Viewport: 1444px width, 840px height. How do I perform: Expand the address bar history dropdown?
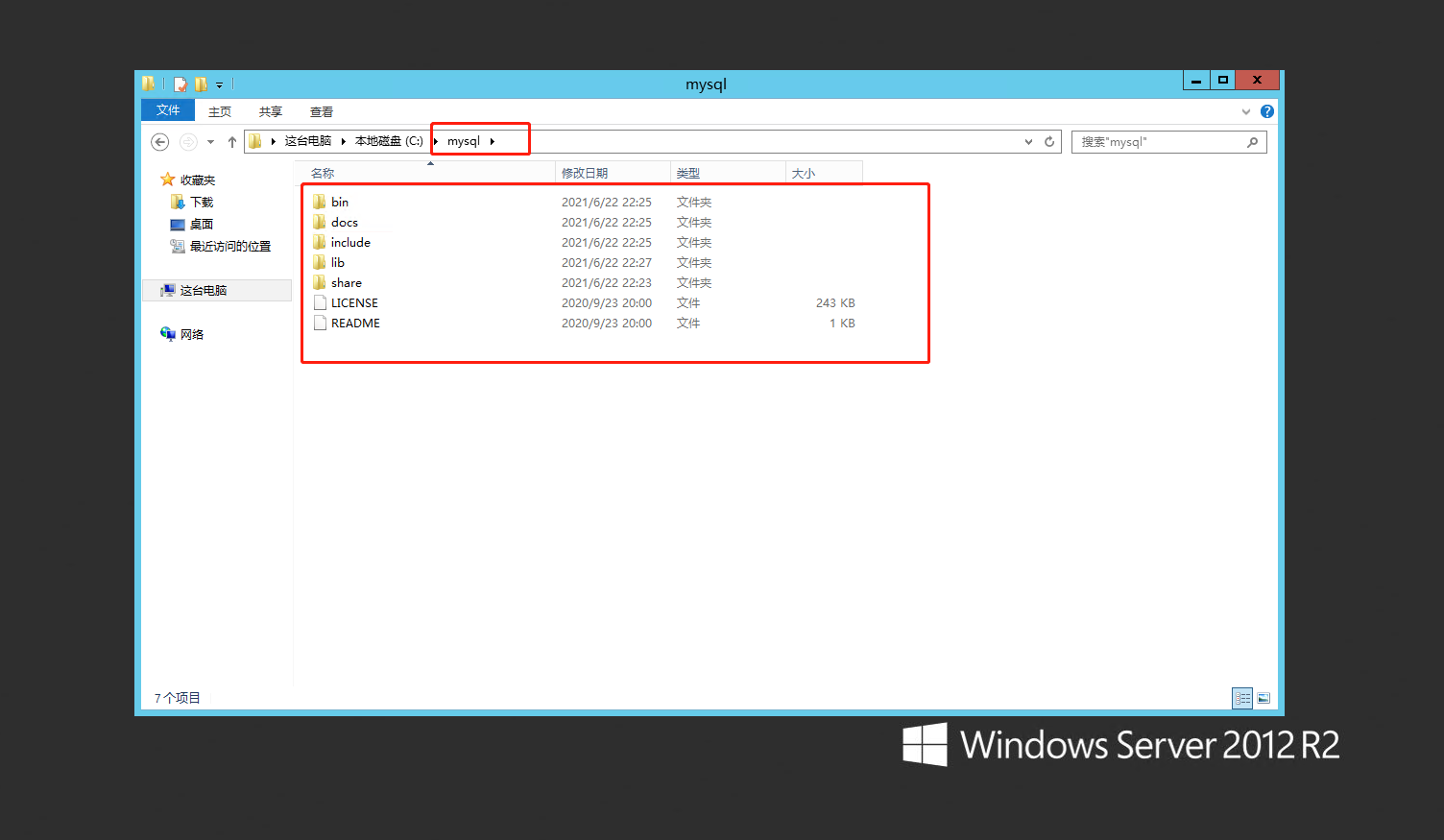click(x=1027, y=141)
